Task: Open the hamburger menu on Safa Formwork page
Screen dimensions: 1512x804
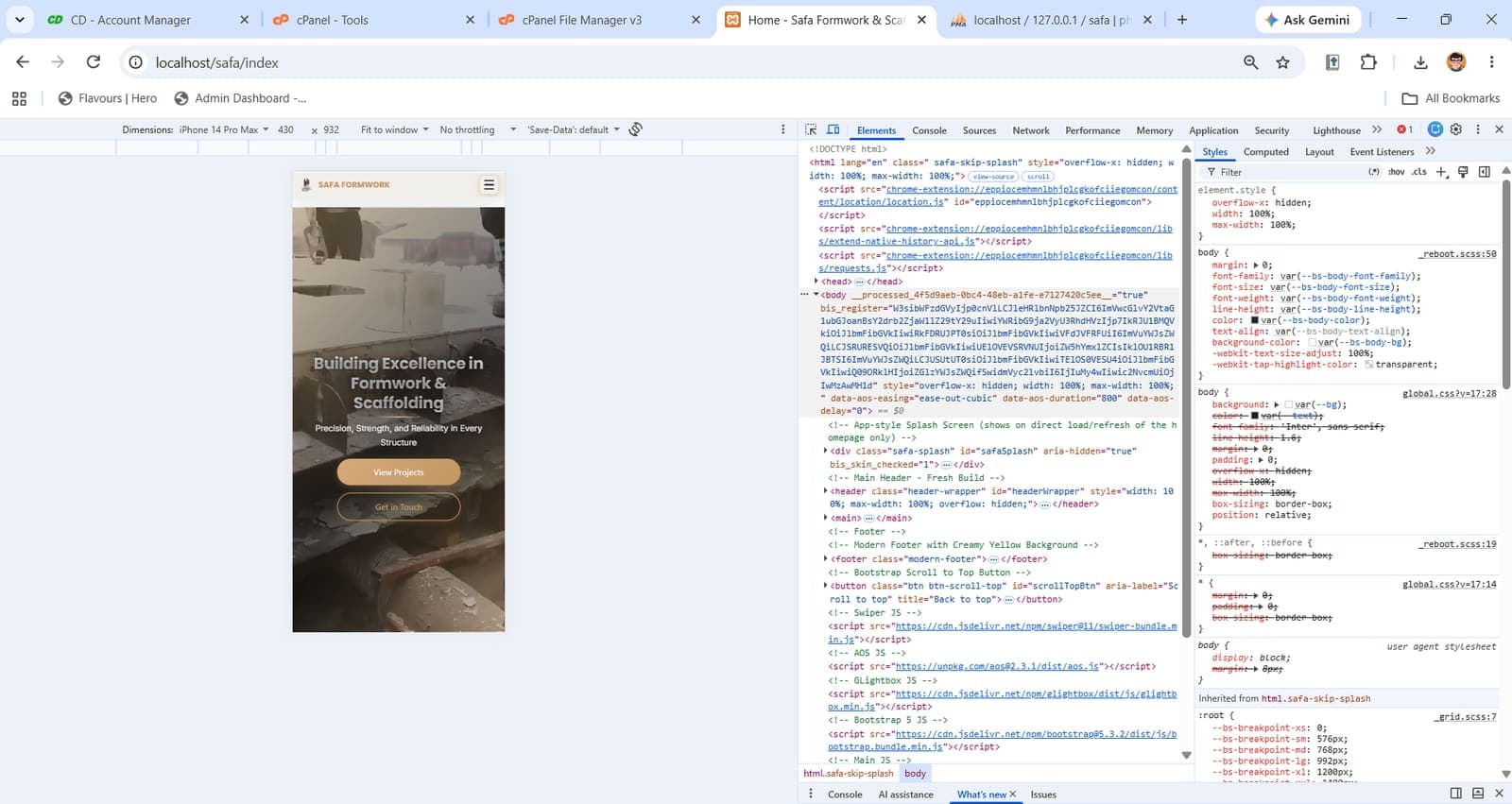Action: (489, 185)
